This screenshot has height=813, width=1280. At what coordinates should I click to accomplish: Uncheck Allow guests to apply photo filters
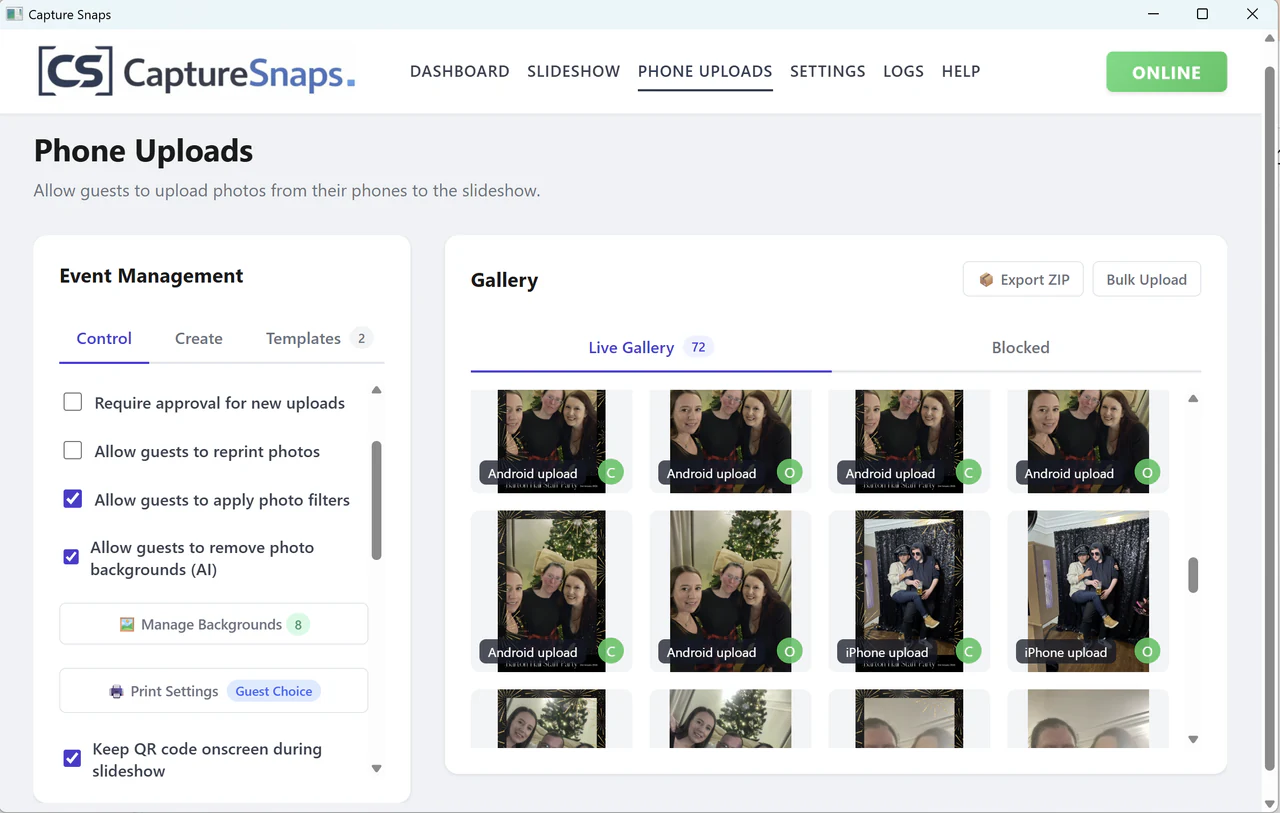tap(73, 498)
